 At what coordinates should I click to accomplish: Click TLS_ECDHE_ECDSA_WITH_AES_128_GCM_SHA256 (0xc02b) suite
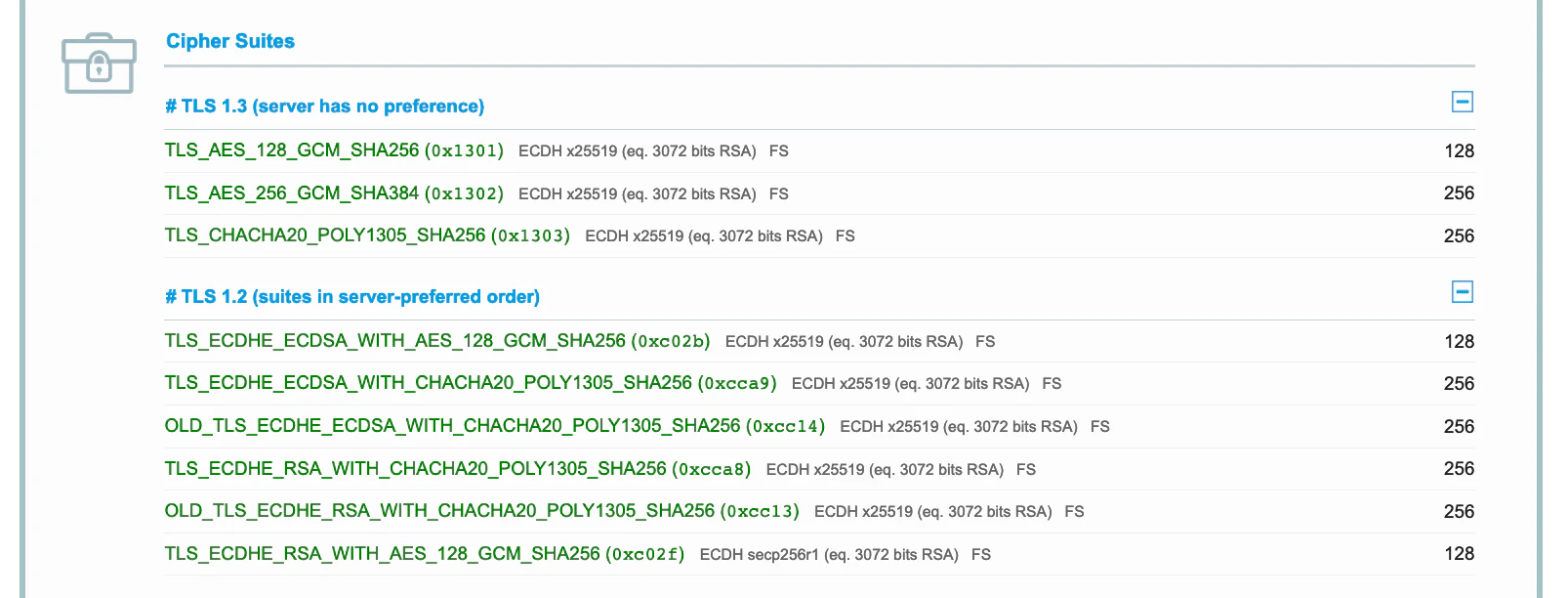pyautogui.click(x=437, y=341)
